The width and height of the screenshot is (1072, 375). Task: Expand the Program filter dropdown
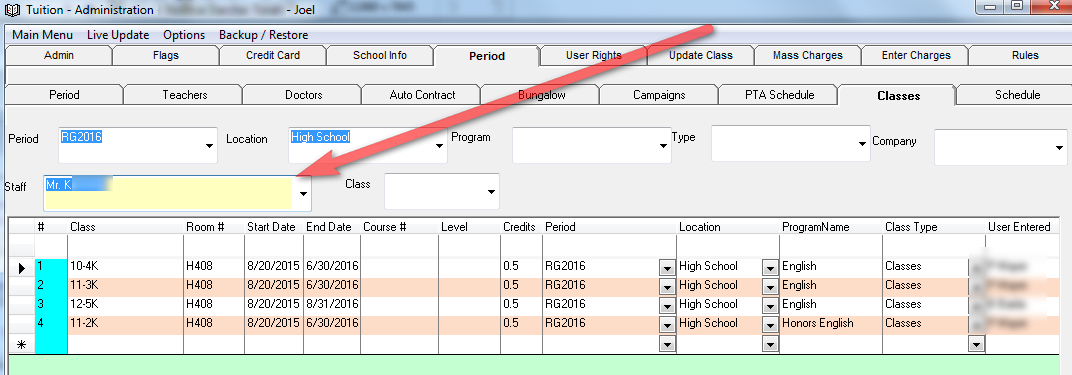point(662,145)
